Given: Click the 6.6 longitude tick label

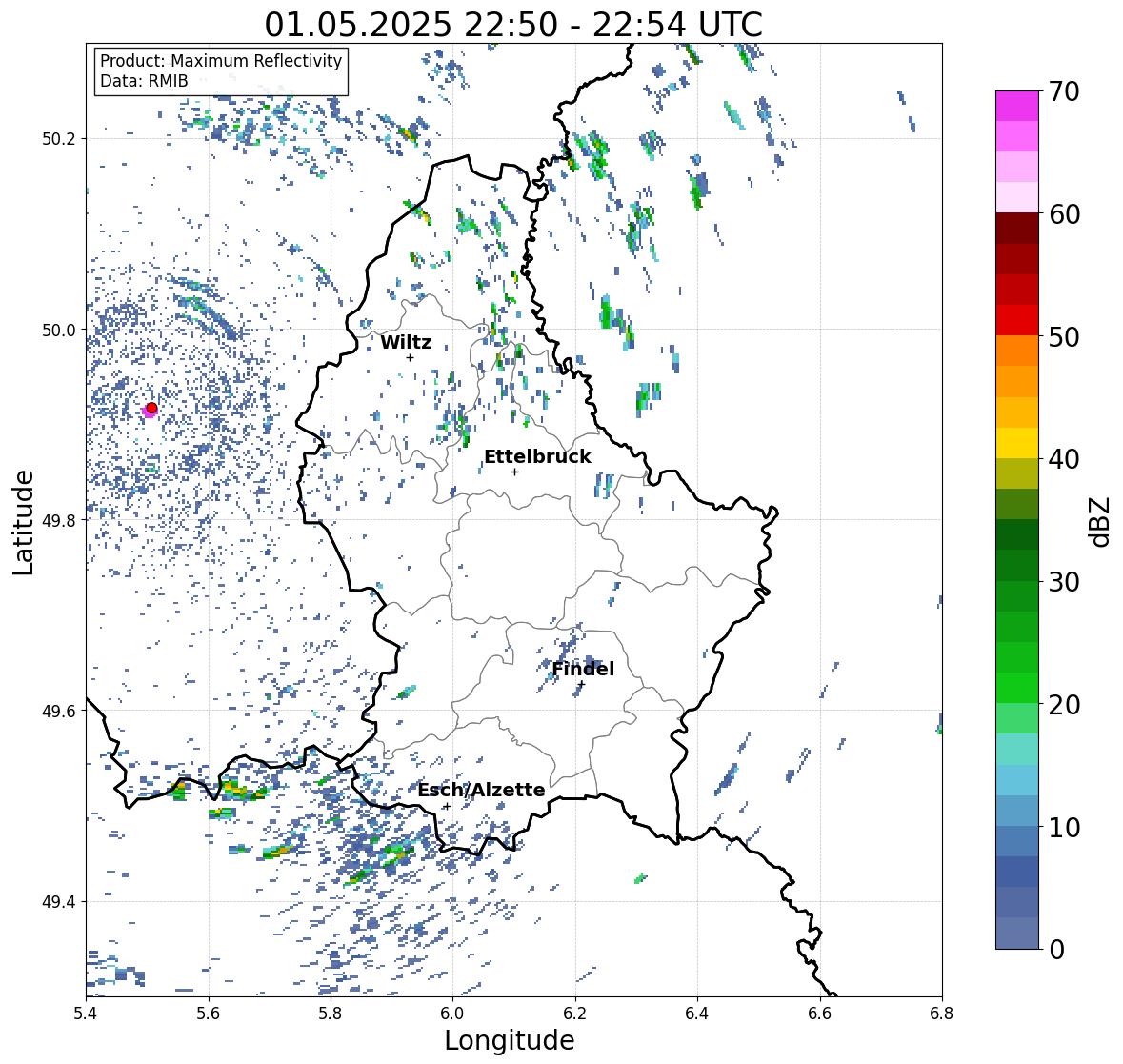Looking at the screenshot, I should pos(820,1014).
